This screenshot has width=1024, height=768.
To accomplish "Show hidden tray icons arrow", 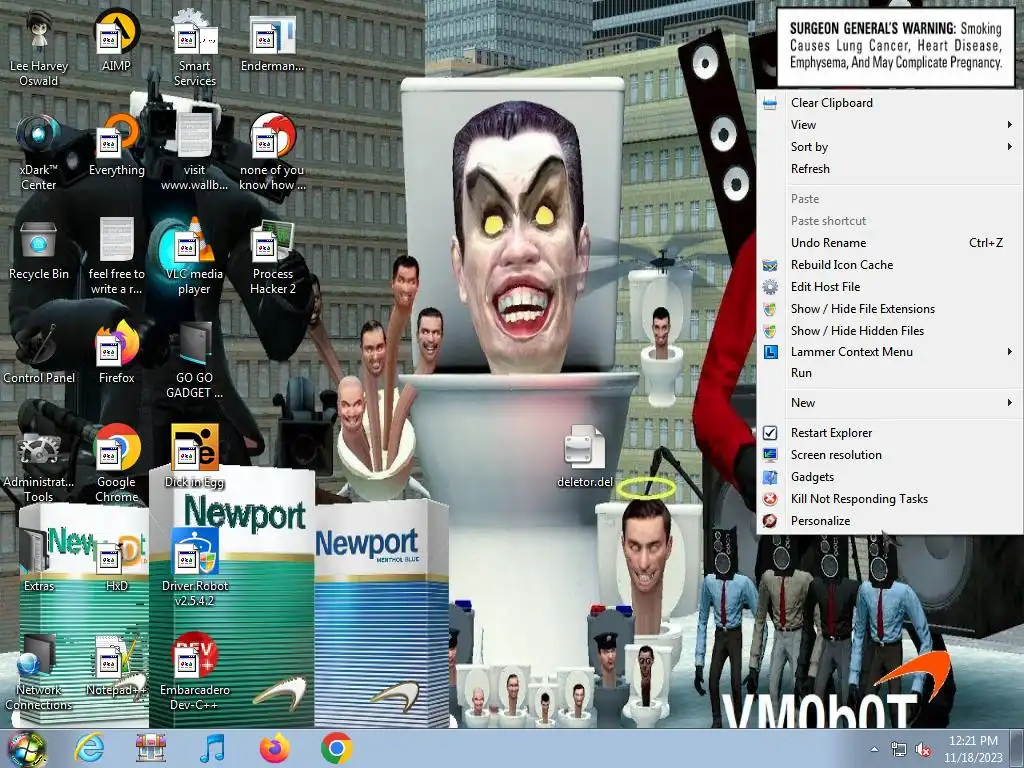I will (x=874, y=750).
